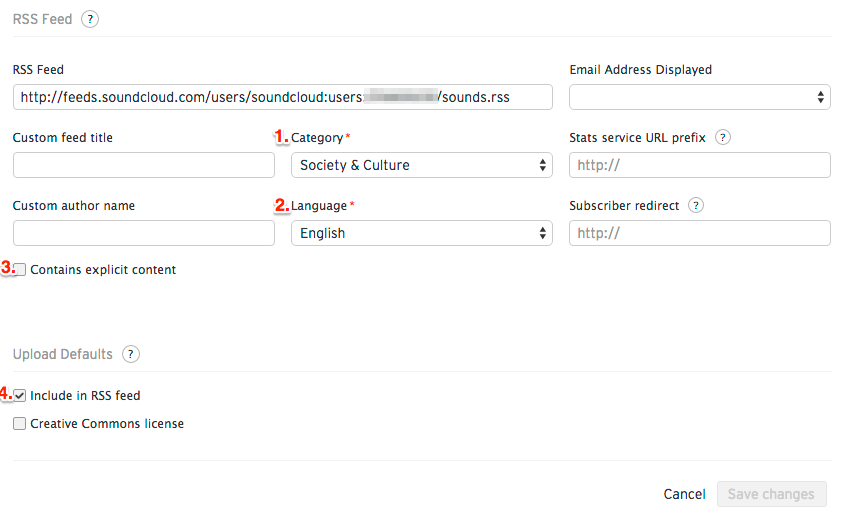Click the Save changes button
The width and height of the screenshot is (863, 519).
771,494
